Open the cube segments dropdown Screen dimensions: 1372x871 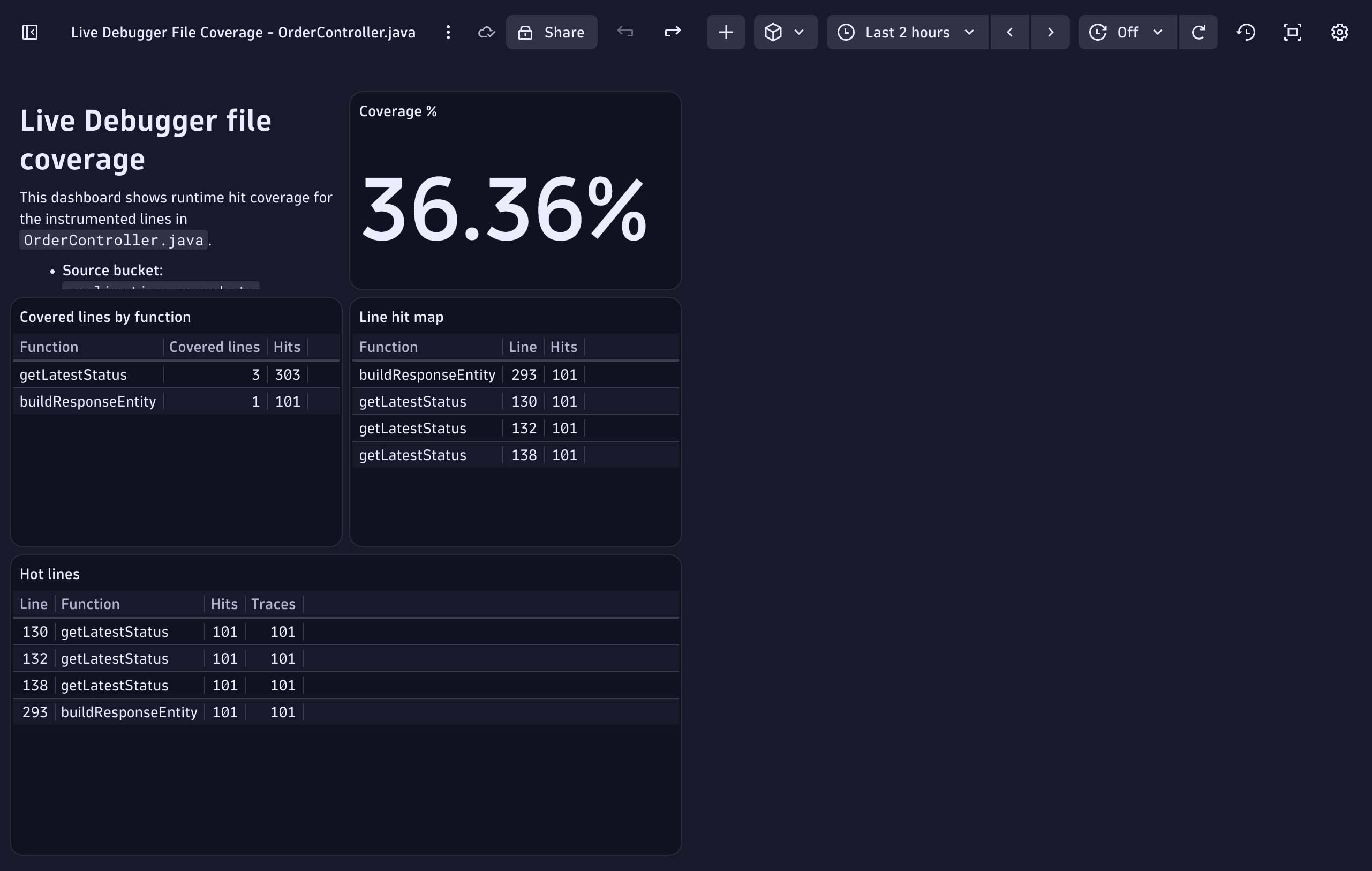(785, 33)
